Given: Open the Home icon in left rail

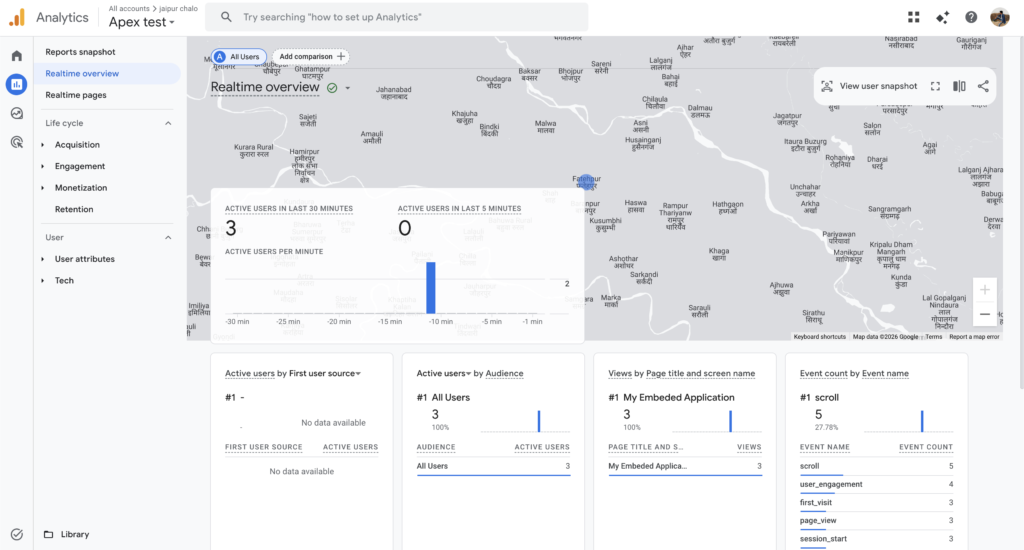Looking at the screenshot, I should (16, 56).
